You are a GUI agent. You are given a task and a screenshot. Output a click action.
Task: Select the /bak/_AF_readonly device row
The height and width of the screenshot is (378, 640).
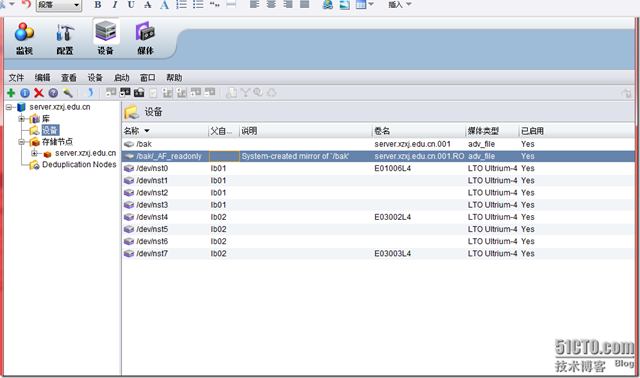coord(378,156)
